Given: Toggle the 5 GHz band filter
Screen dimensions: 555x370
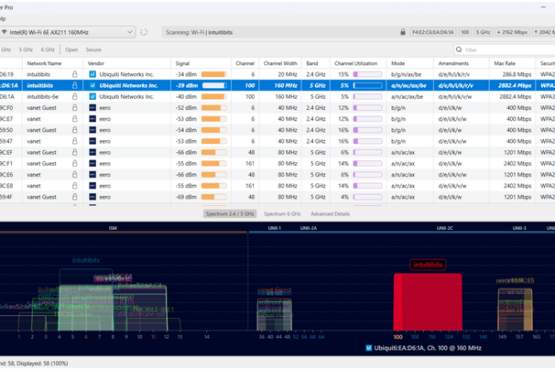Looking at the screenshot, I should [x=26, y=50].
